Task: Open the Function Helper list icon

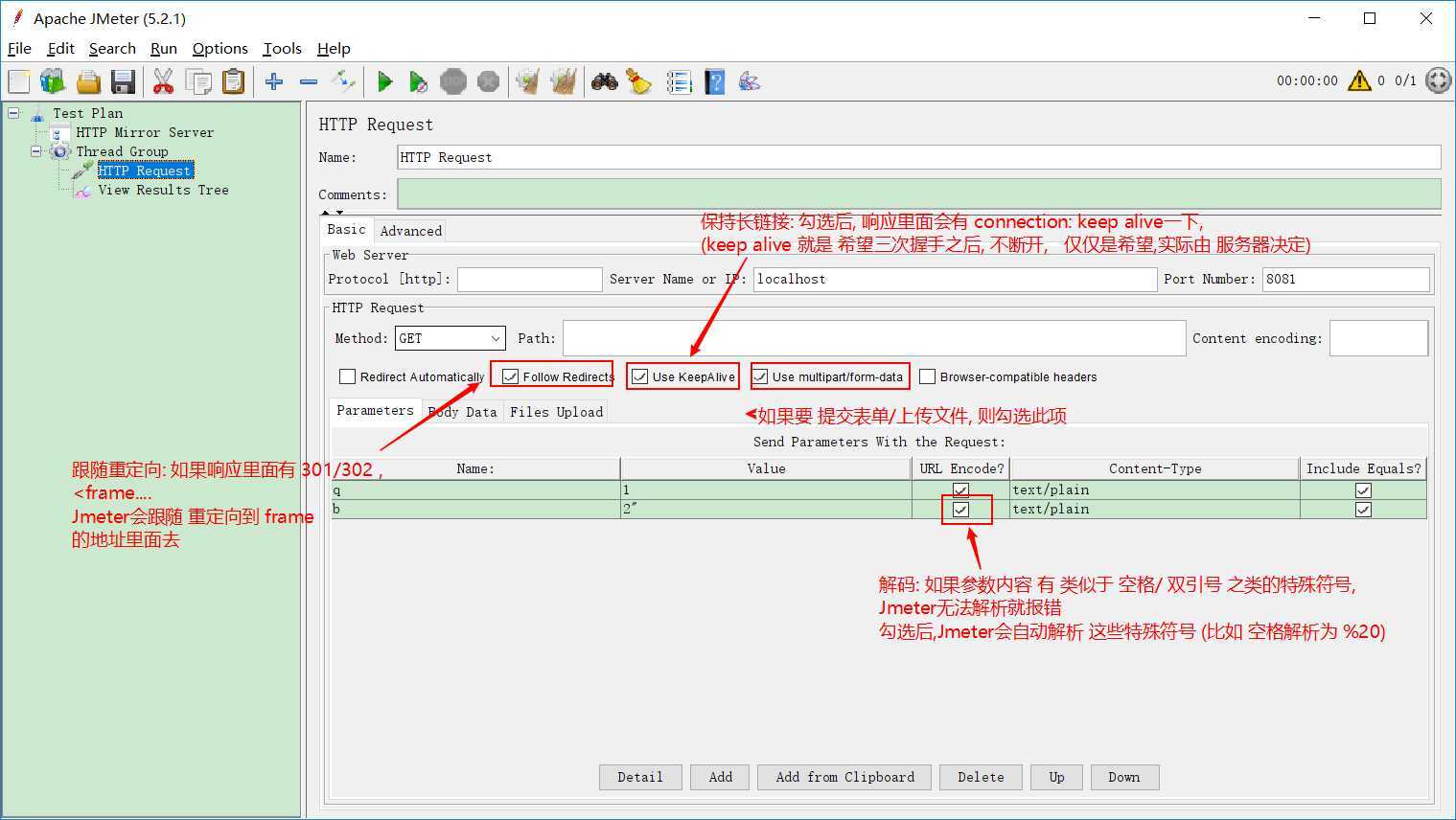Action: [x=680, y=81]
